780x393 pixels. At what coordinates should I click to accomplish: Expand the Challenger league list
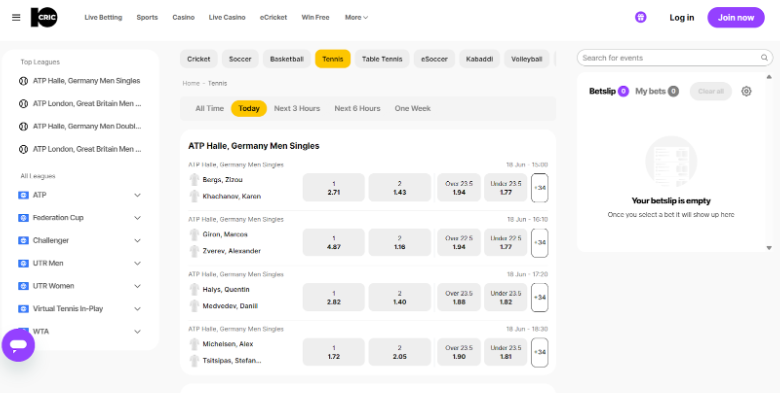pyautogui.click(x=138, y=240)
